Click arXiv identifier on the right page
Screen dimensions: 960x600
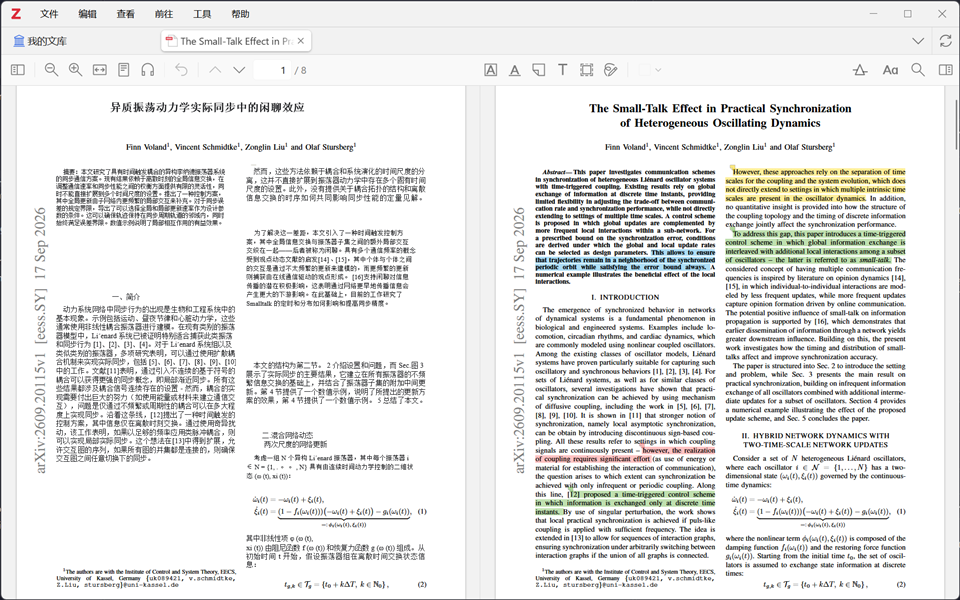pos(519,340)
